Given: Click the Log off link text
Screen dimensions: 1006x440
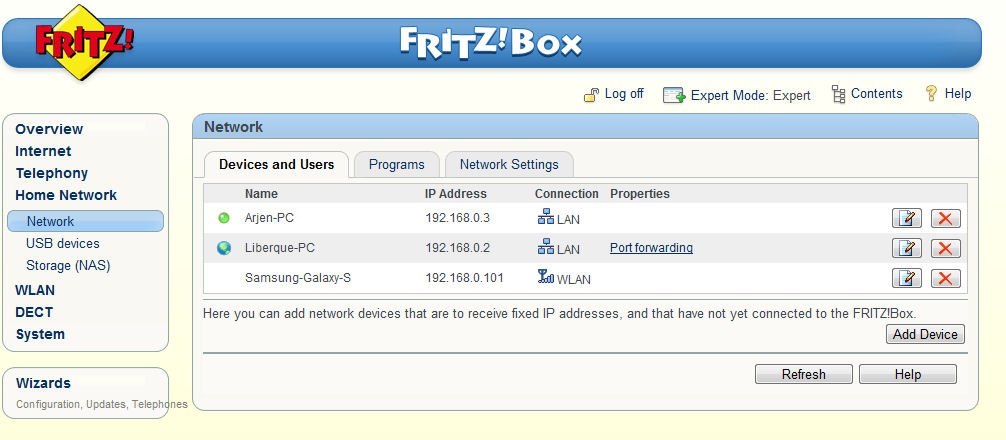Looking at the screenshot, I should [x=624, y=94].
